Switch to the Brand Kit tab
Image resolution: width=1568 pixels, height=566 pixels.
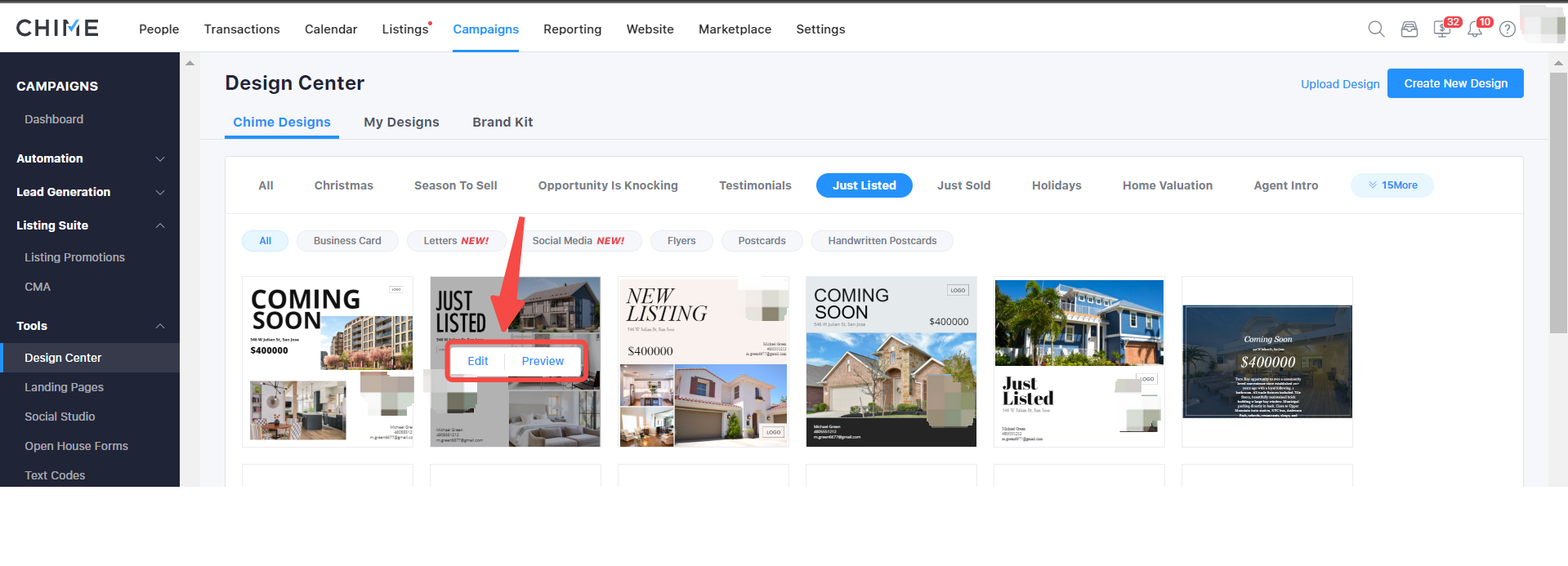(x=503, y=122)
